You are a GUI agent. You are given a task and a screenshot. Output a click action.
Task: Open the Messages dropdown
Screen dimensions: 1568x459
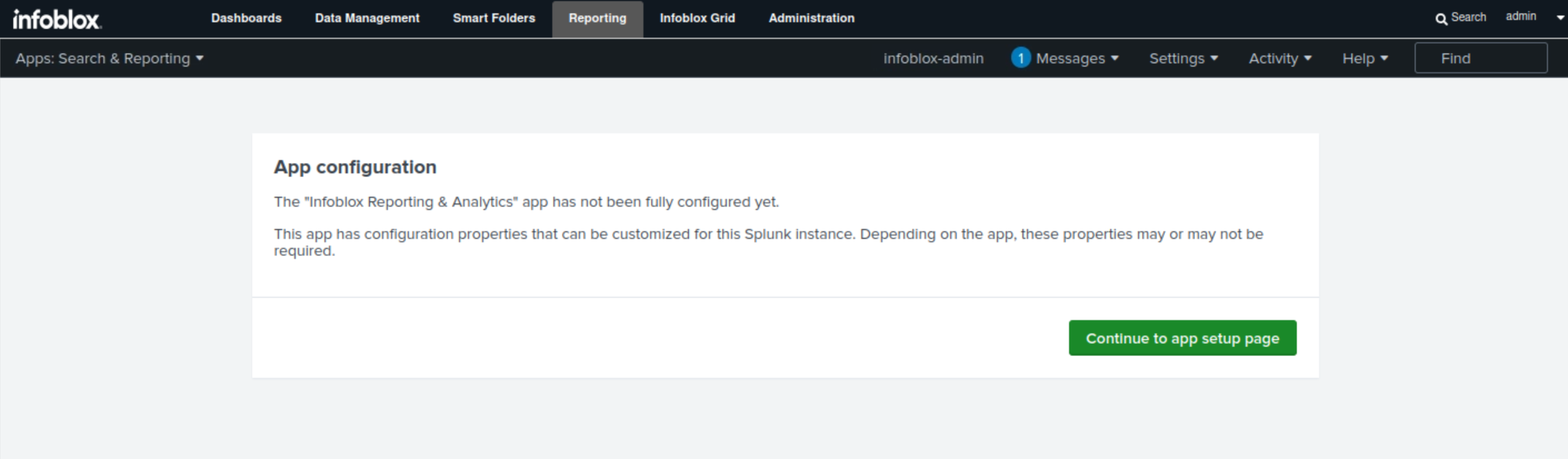tap(1077, 58)
